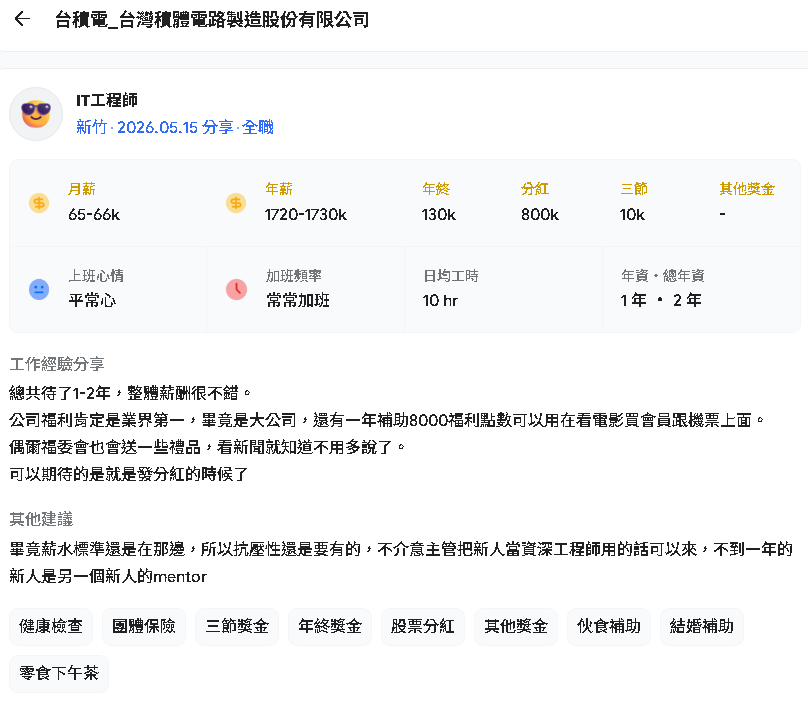The width and height of the screenshot is (808, 704).
Task: Click the 10 hr daily hours value
Action: [440, 300]
